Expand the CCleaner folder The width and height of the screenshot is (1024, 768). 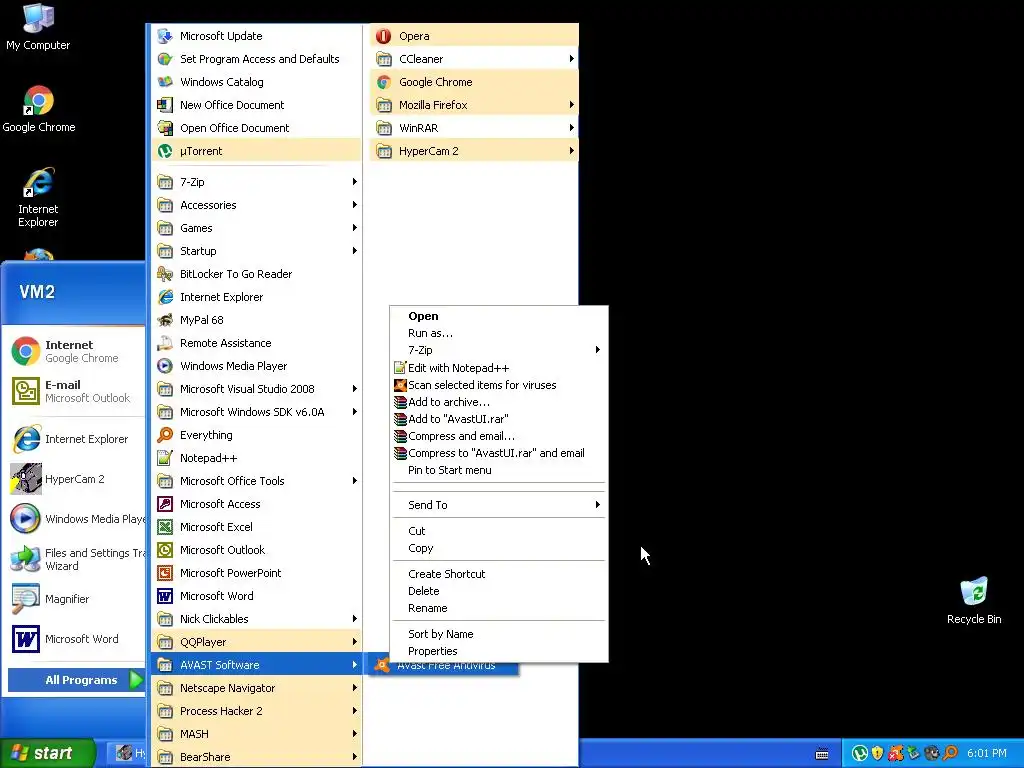(x=473, y=59)
